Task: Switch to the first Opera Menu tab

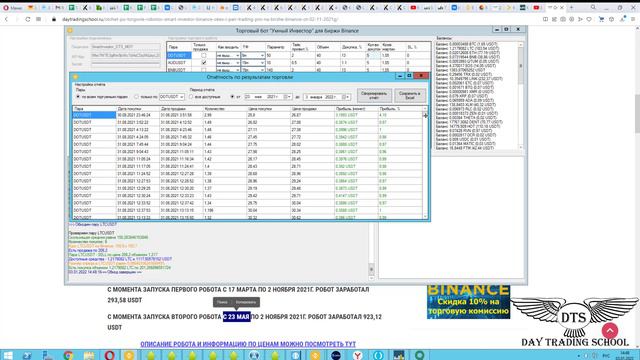Action: pyautogui.click(x=12, y=7)
